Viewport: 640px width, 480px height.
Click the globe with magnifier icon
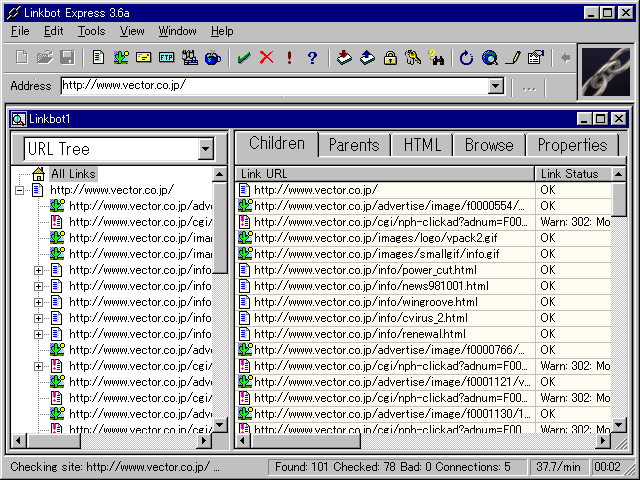(489, 58)
